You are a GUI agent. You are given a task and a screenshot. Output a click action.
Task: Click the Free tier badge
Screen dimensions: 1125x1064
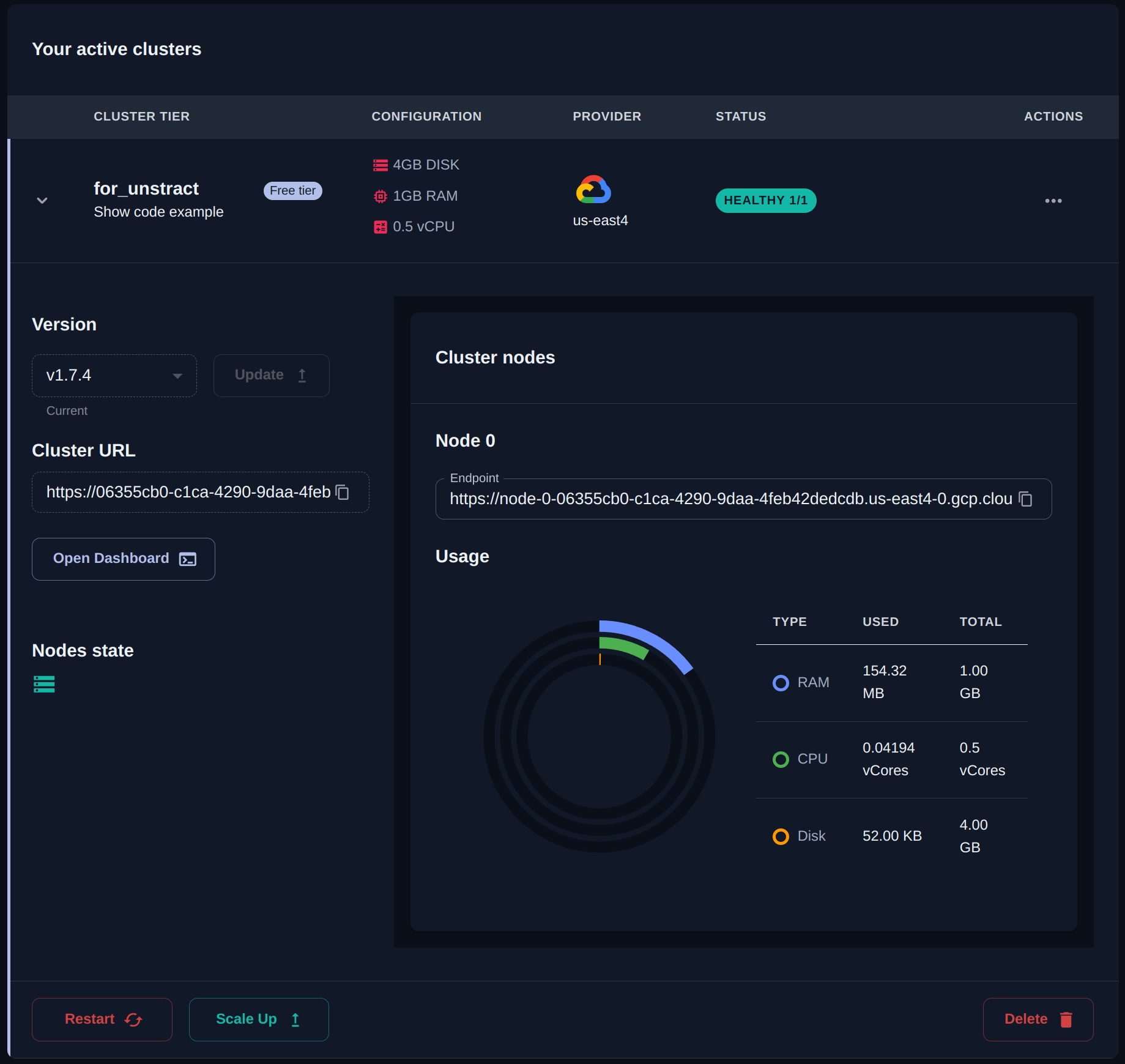click(x=292, y=191)
